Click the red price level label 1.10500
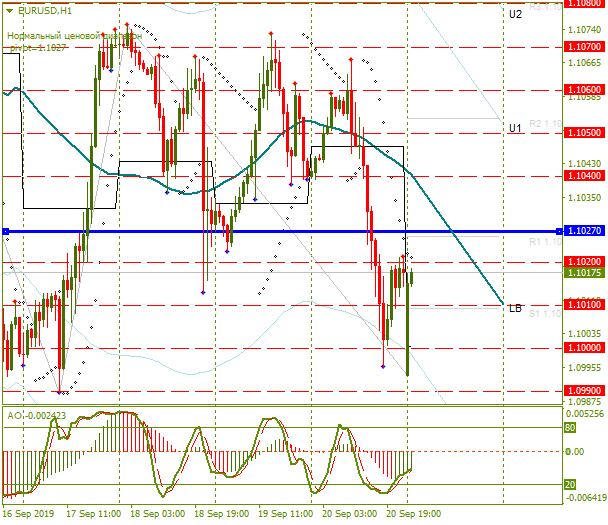 584,133
